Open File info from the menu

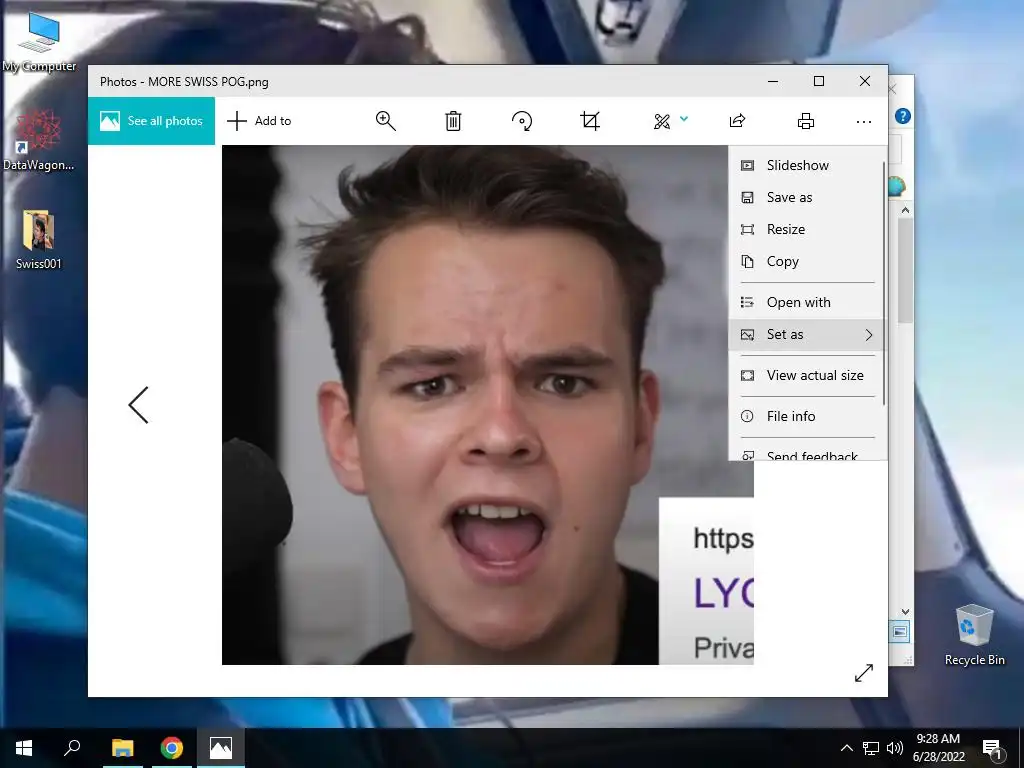pyautogui.click(x=806, y=416)
